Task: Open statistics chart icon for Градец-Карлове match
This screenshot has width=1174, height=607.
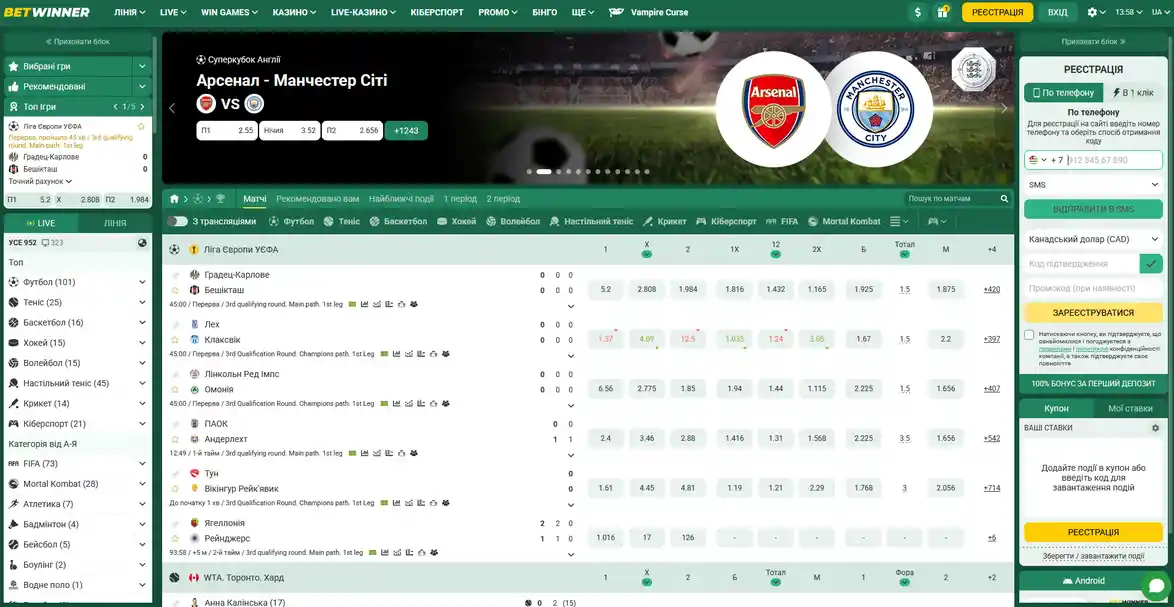Action: coord(365,305)
